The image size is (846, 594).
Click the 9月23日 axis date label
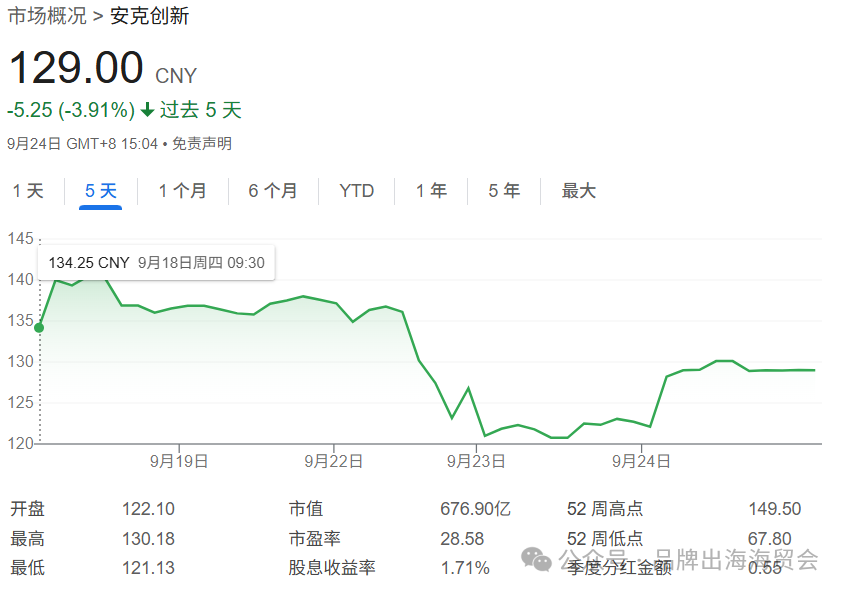(475, 461)
